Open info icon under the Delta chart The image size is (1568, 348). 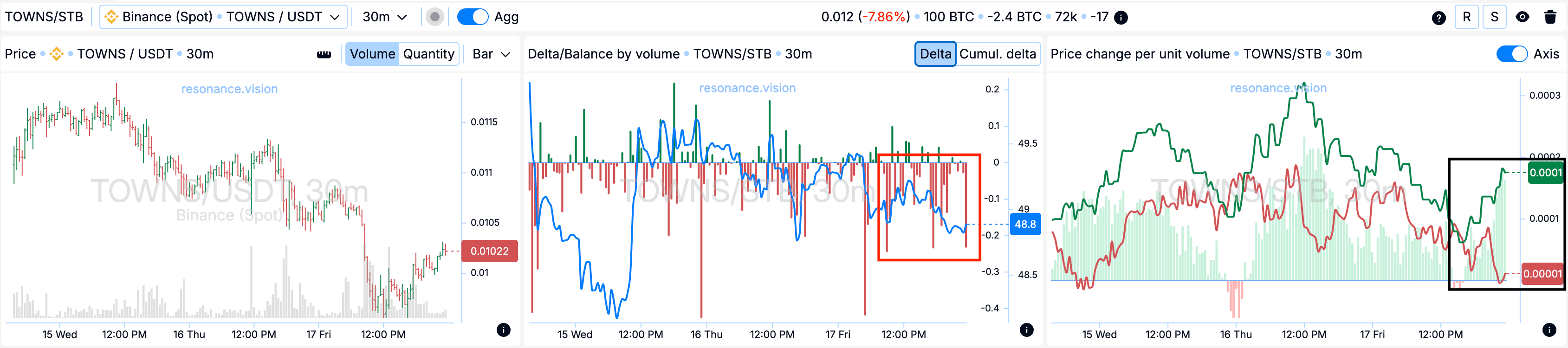pyautogui.click(x=1026, y=330)
